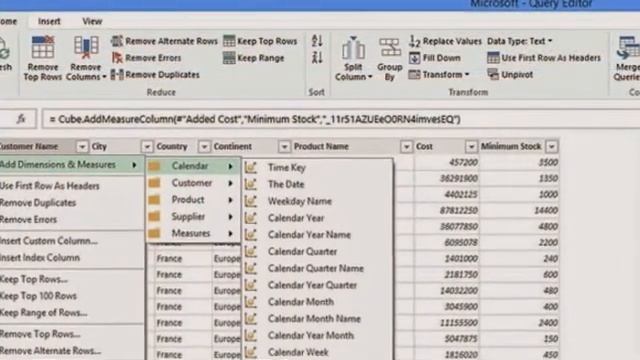Screen dimensions: 640x360
Task: Click Remove Alternate Rows in ribbon
Action: (x=164, y=41)
